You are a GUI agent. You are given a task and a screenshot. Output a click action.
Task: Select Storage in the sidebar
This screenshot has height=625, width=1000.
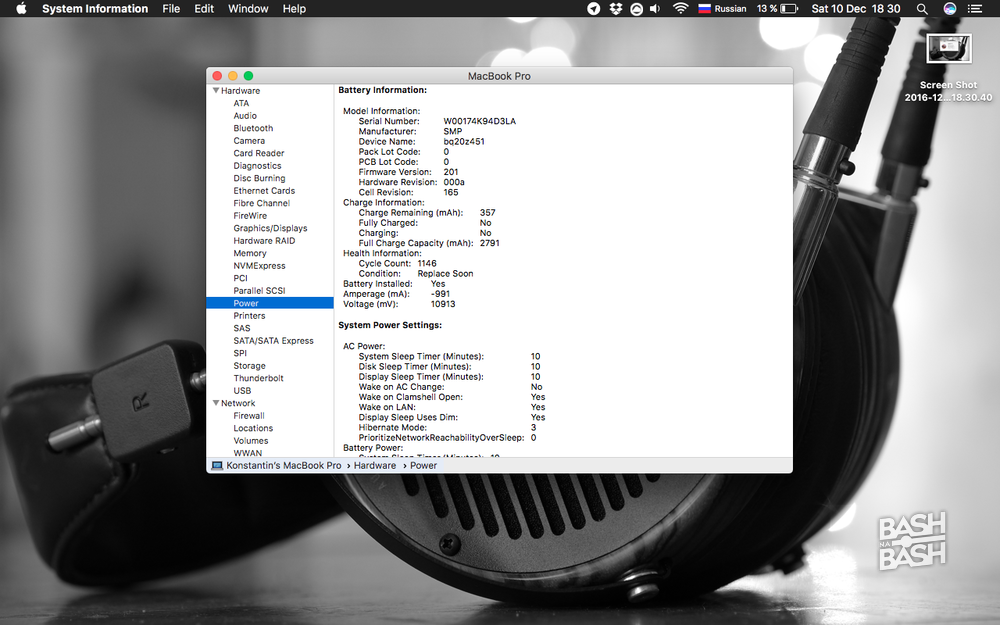coord(249,365)
